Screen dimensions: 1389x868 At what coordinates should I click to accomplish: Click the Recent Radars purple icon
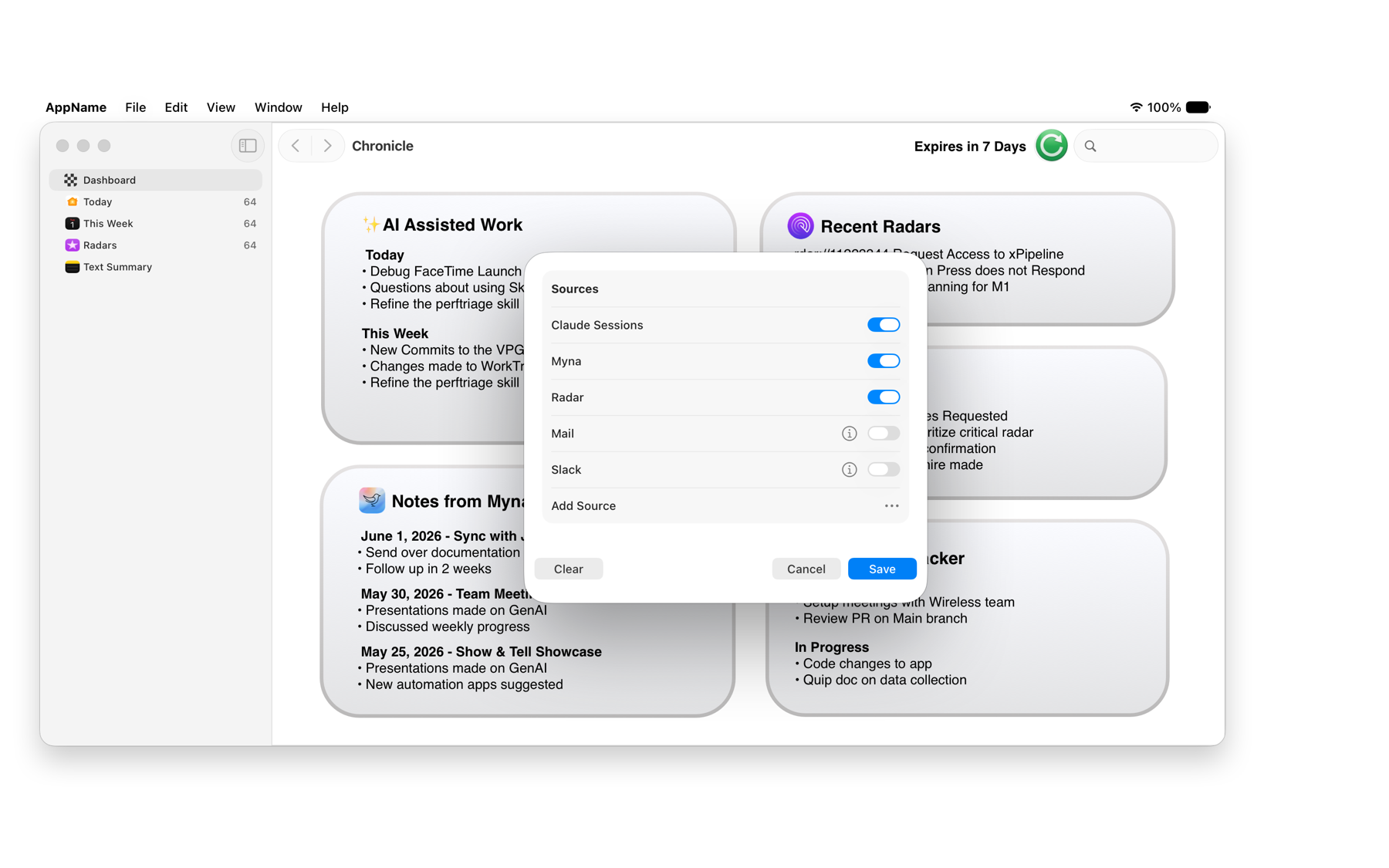(x=800, y=226)
